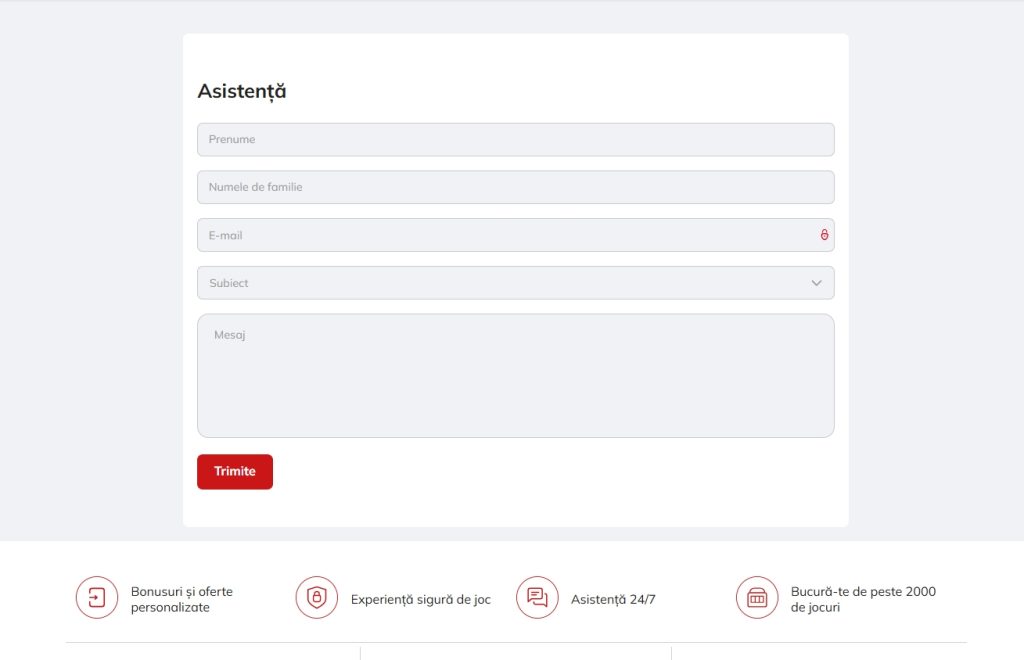The width and height of the screenshot is (1024, 660).
Task: Click "Bonusuri și oferte personalizate" text
Action: coord(182,599)
